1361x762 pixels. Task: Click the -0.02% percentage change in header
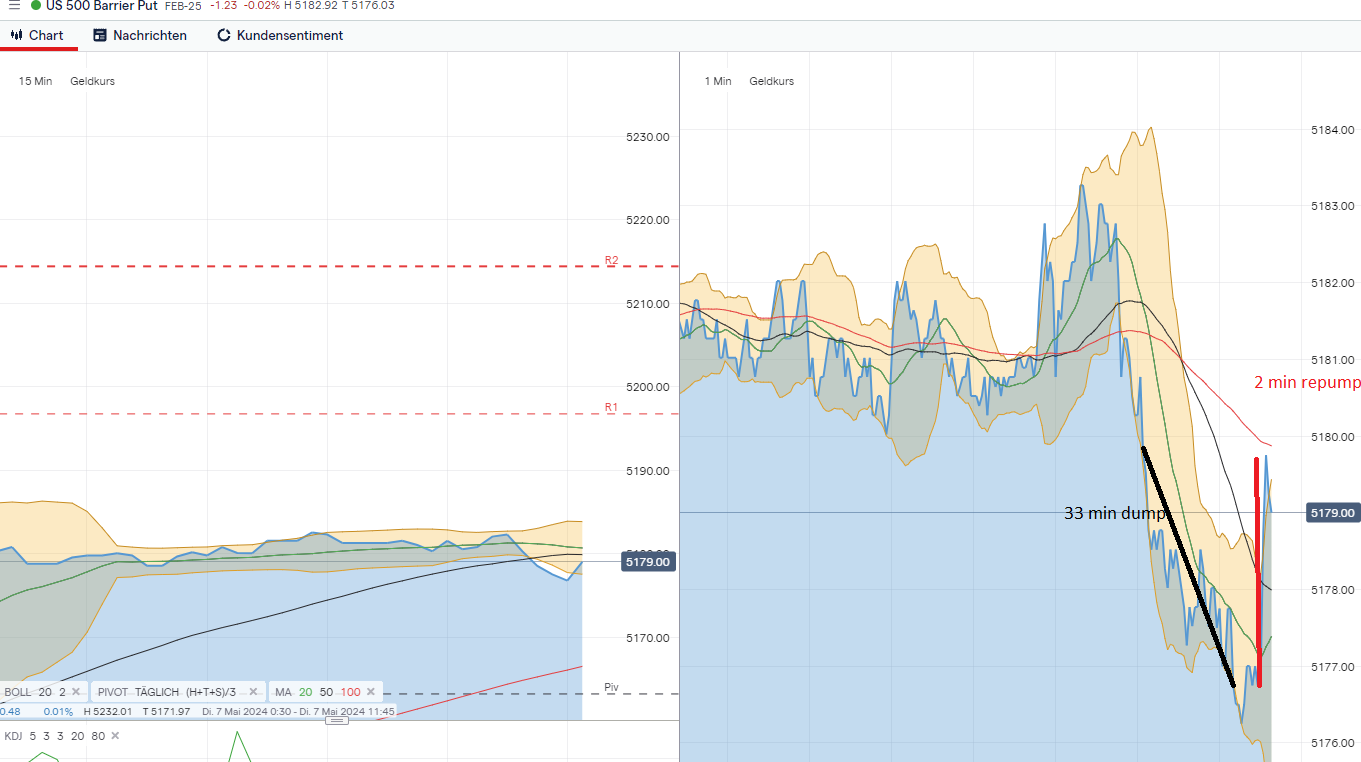point(263,5)
